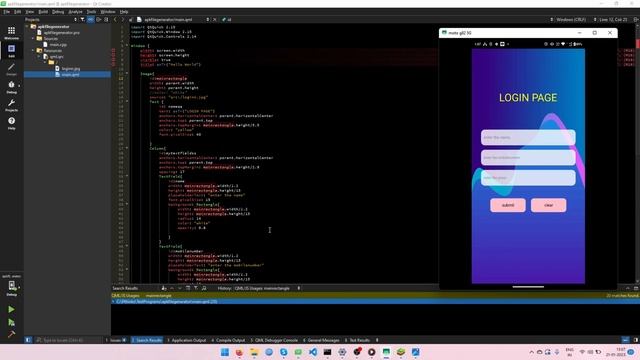Switch to the Test Results pane
Screen dimensions: 640x360
[358, 340]
